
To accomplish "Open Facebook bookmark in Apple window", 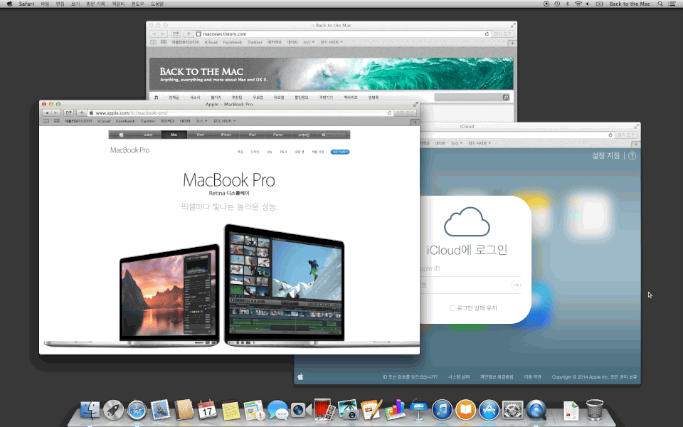I will [125, 121].
